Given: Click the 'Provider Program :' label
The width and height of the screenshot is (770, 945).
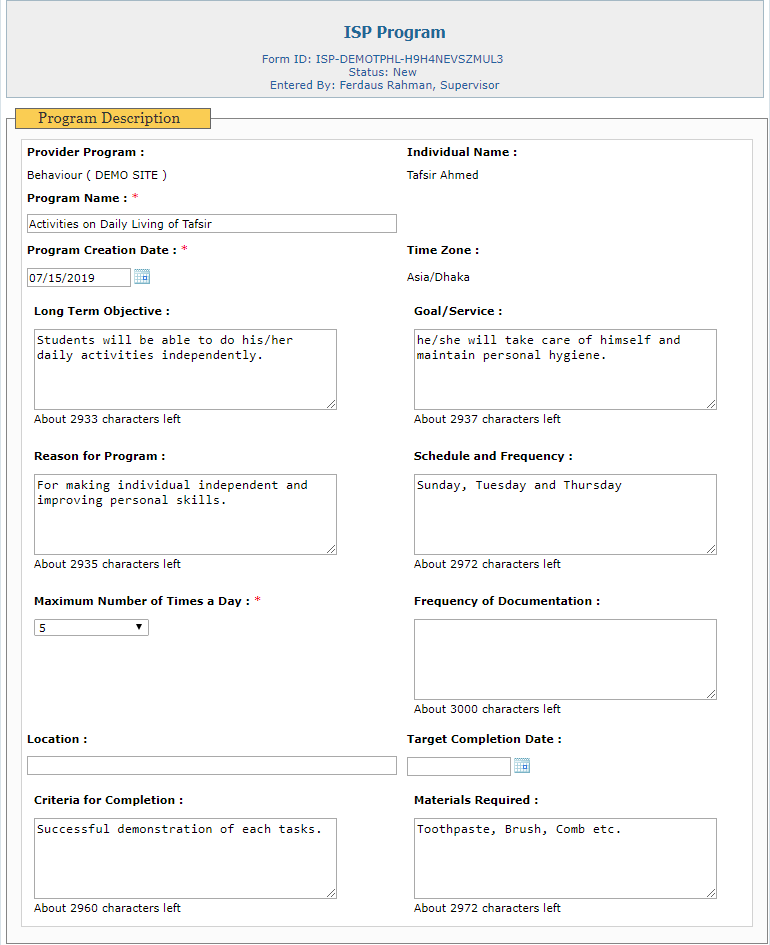Looking at the screenshot, I should click(x=86, y=152).
